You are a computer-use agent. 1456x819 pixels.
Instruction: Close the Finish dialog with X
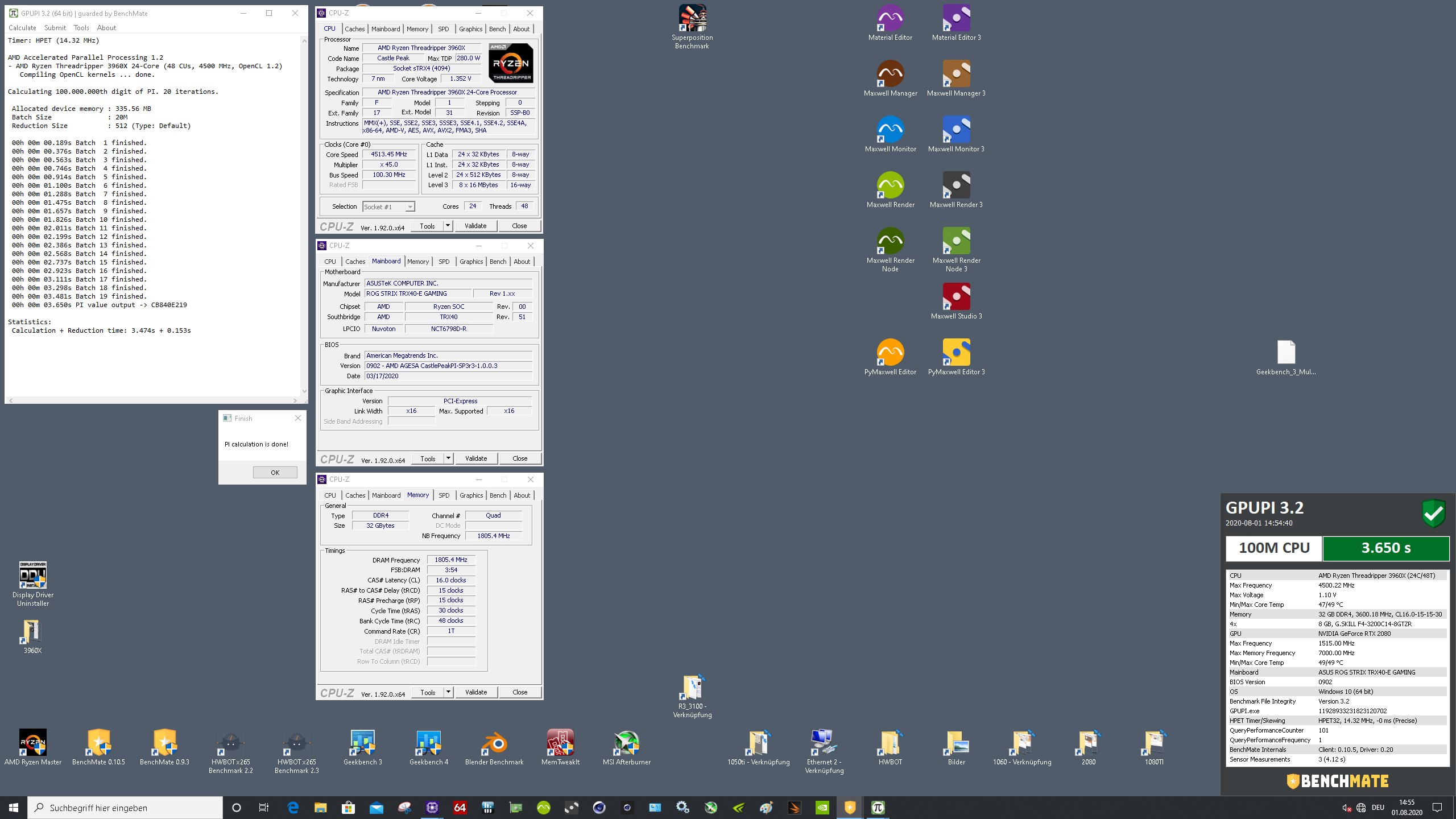(297, 418)
